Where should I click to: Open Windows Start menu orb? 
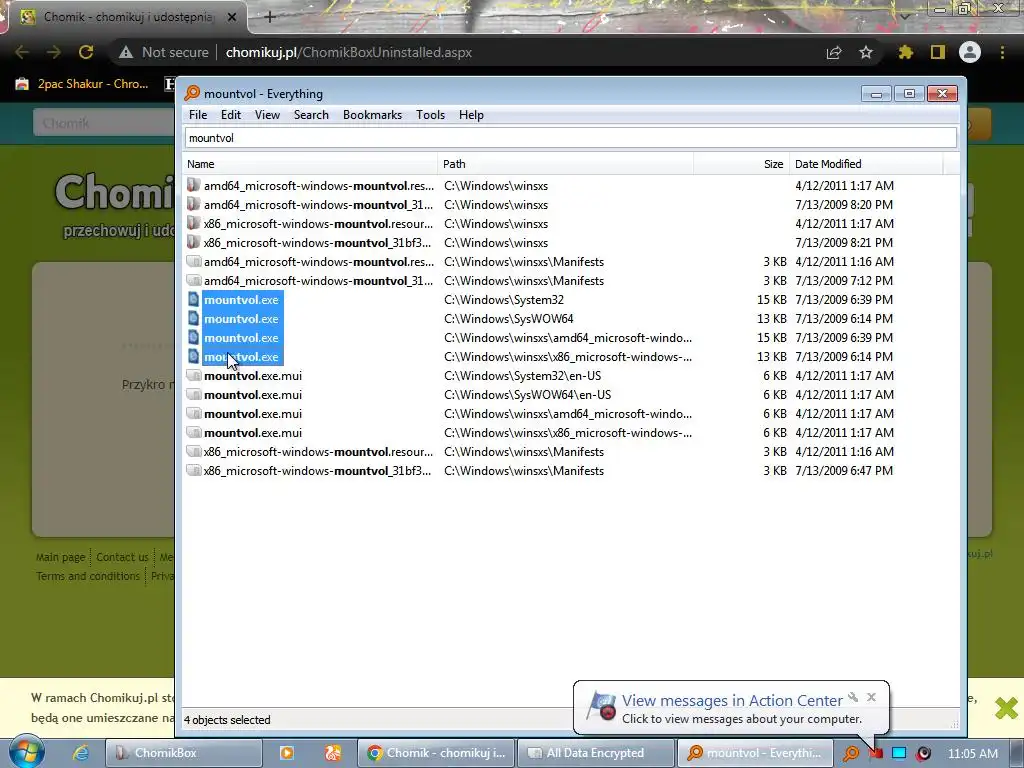coord(26,752)
